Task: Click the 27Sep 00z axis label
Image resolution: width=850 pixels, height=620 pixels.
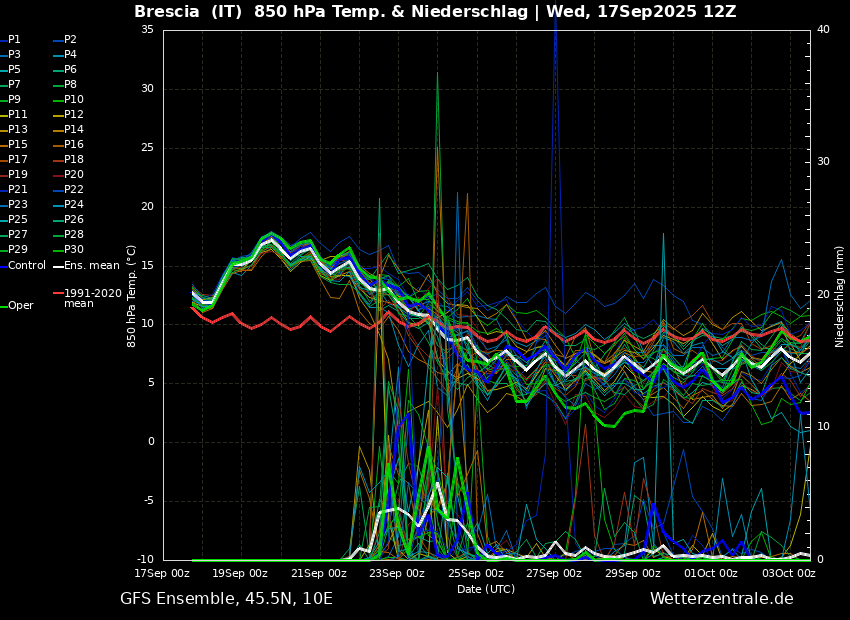Action: click(x=554, y=574)
